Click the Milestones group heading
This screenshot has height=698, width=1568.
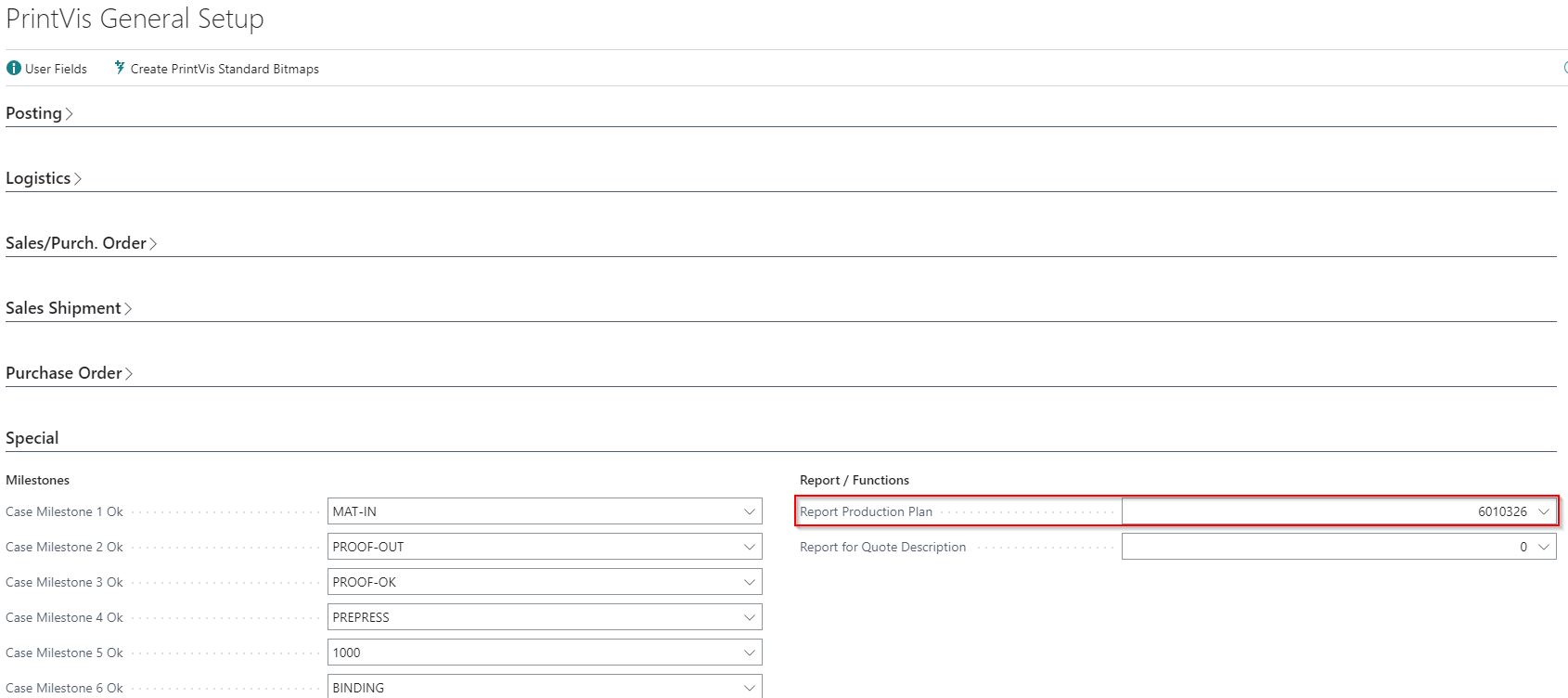37,480
